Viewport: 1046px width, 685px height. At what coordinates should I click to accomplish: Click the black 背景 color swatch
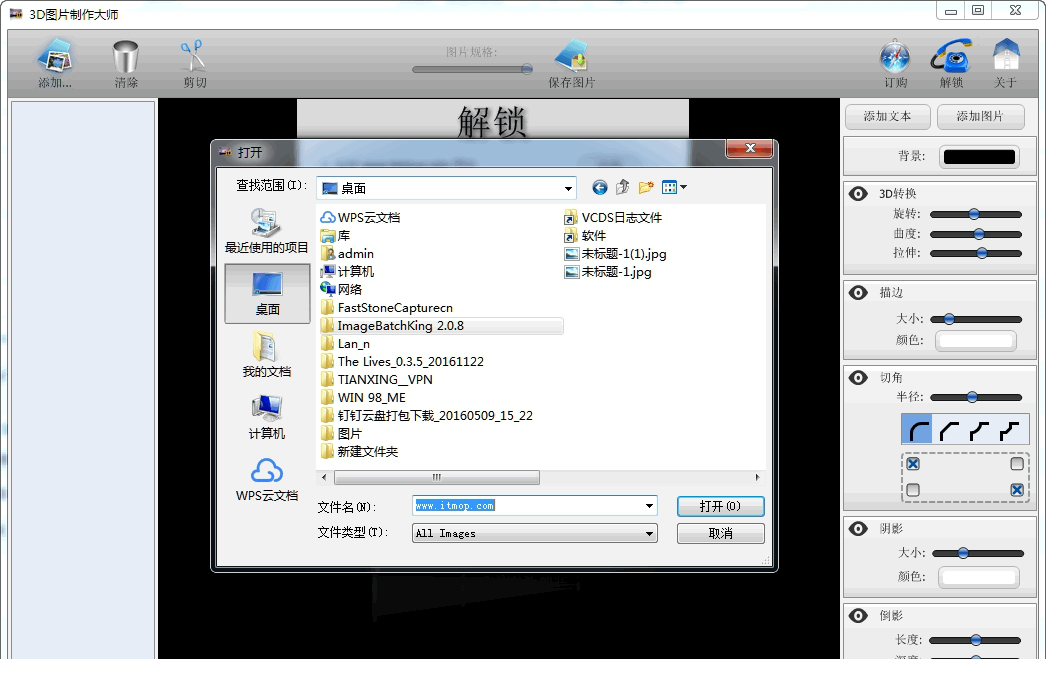pyautogui.click(x=979, y=156)
